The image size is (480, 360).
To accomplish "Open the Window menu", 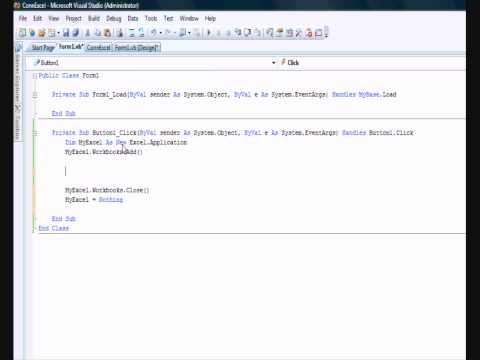I will pos(189,19).
